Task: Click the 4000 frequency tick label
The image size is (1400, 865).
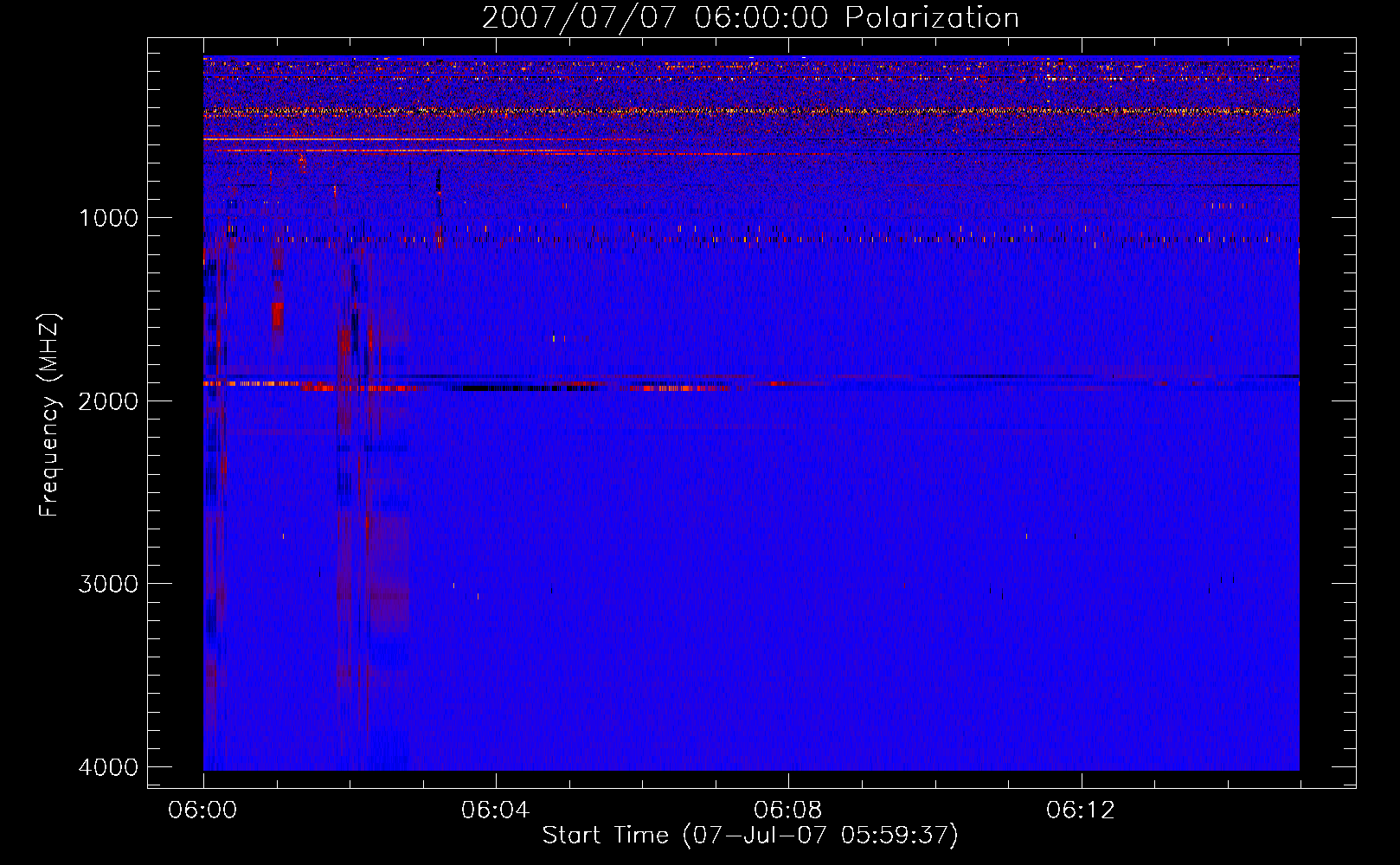Action: [x=108, y=767]
